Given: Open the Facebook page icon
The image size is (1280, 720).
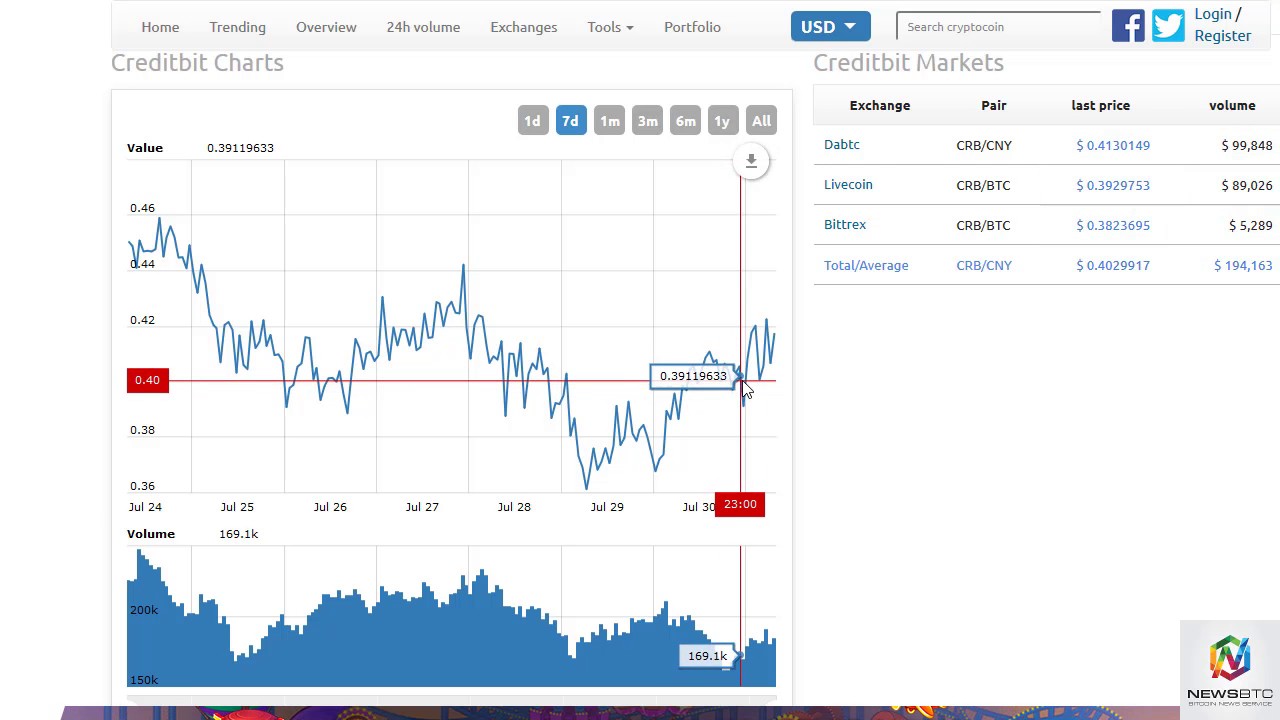Looking at the screenshot, I should 1128,26.
